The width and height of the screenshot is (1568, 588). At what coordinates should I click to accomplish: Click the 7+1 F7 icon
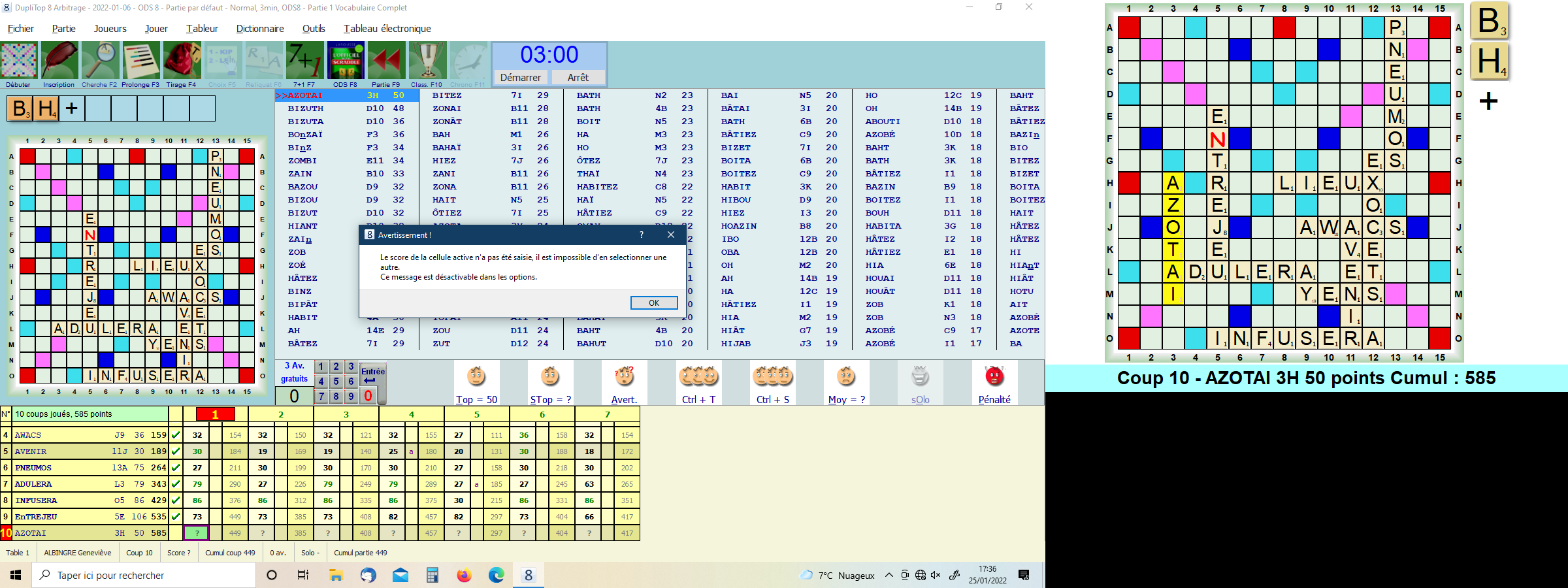tap(304, 61)
